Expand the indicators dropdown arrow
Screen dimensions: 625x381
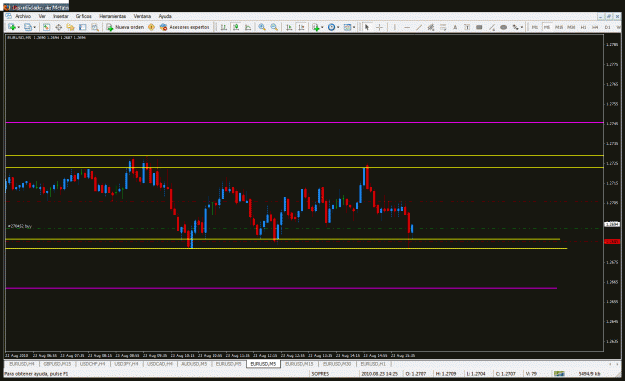(x=322, y=27)
